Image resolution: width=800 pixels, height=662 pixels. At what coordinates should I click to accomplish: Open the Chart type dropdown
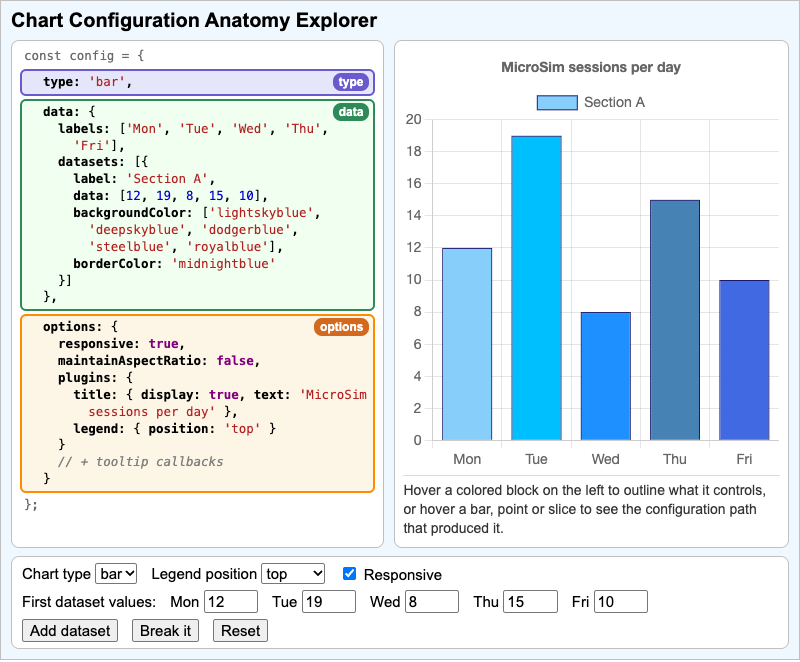[x=116, y=574]
